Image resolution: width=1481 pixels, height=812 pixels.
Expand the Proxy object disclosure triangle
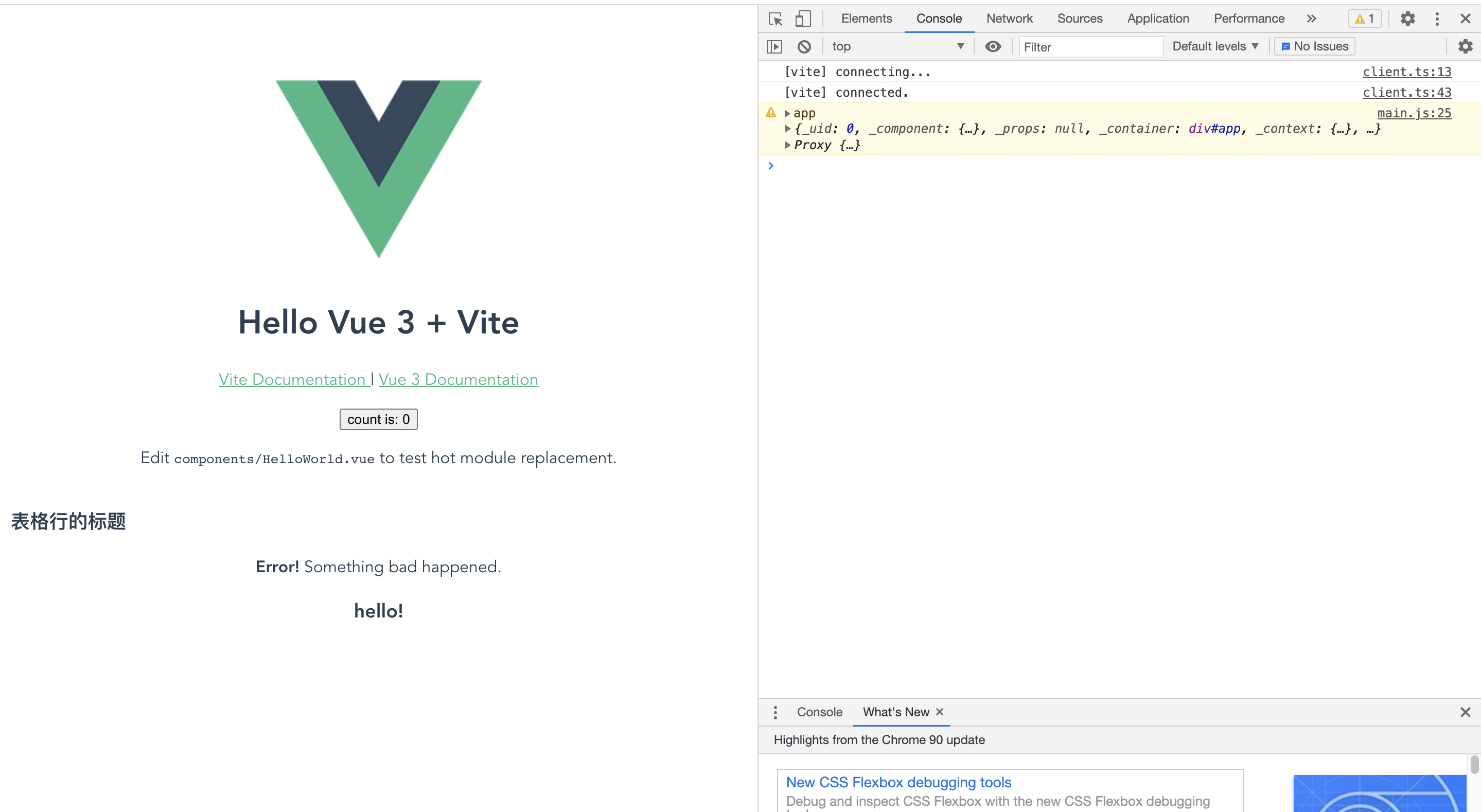(x=788, y=145)
